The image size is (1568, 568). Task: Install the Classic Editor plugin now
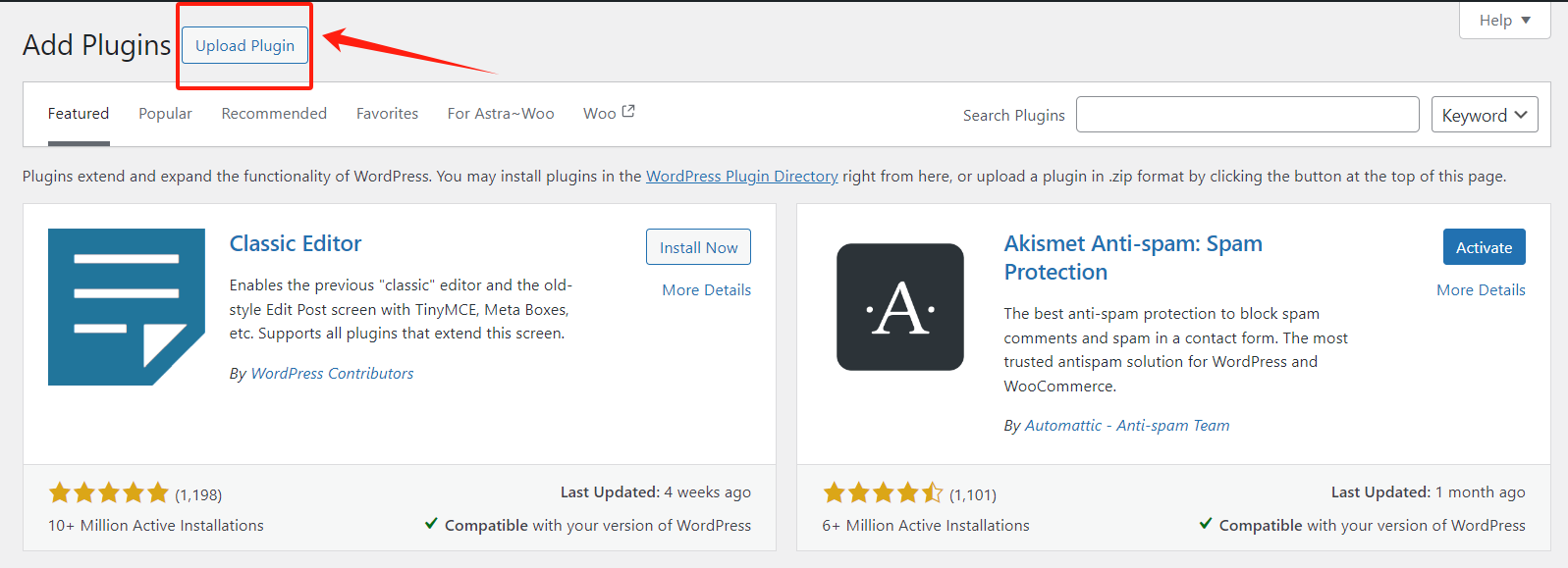click(x=698, y=247)
